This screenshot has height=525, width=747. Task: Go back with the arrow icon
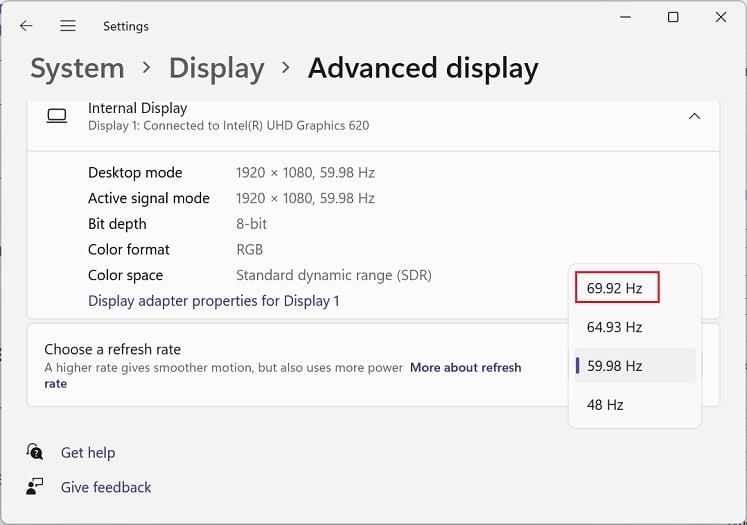pyautogui.click(x=26, y=25)
